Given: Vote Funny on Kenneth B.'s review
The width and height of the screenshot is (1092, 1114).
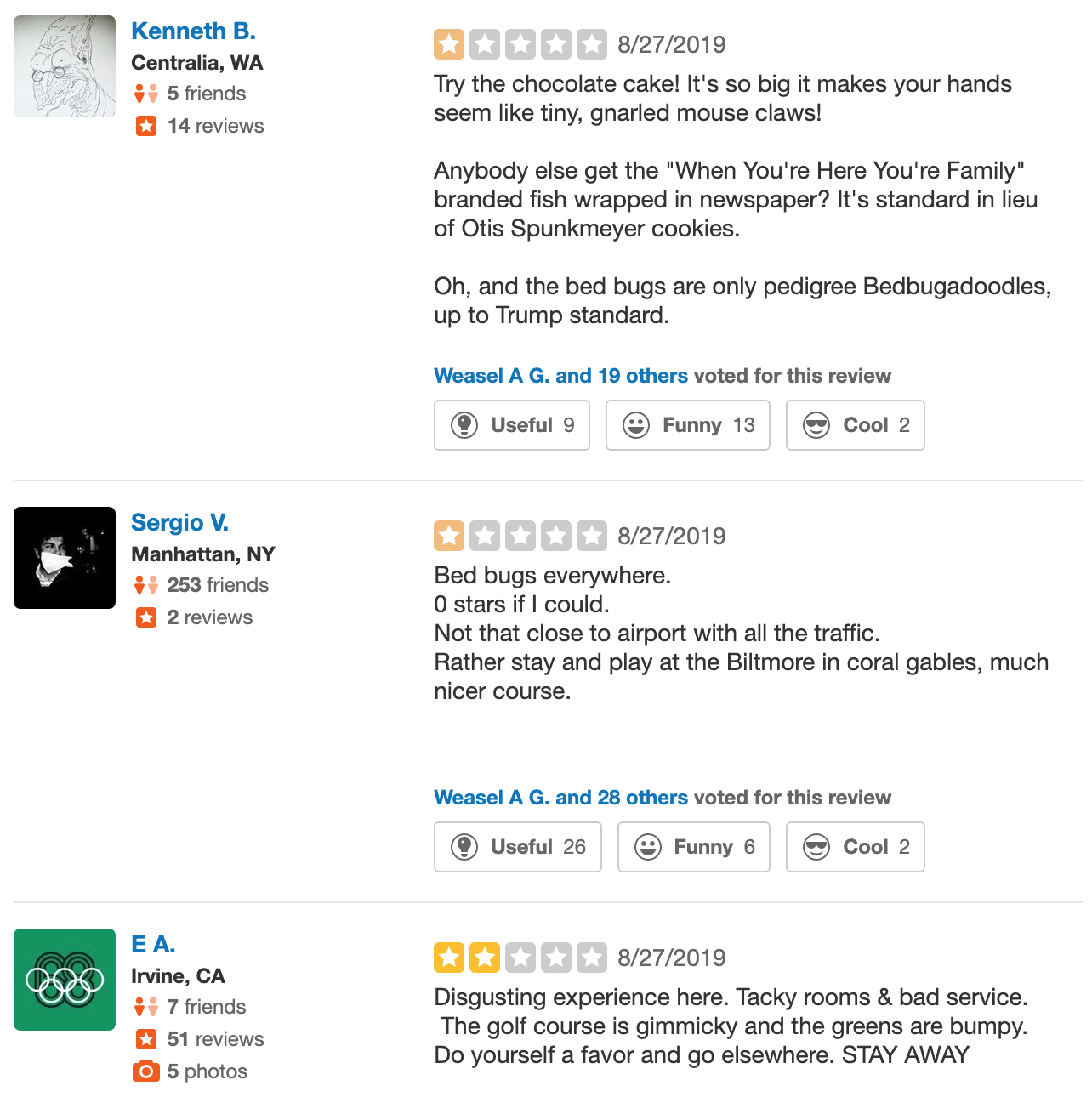Looking at the screenshot, I should (x=687, y=425).
